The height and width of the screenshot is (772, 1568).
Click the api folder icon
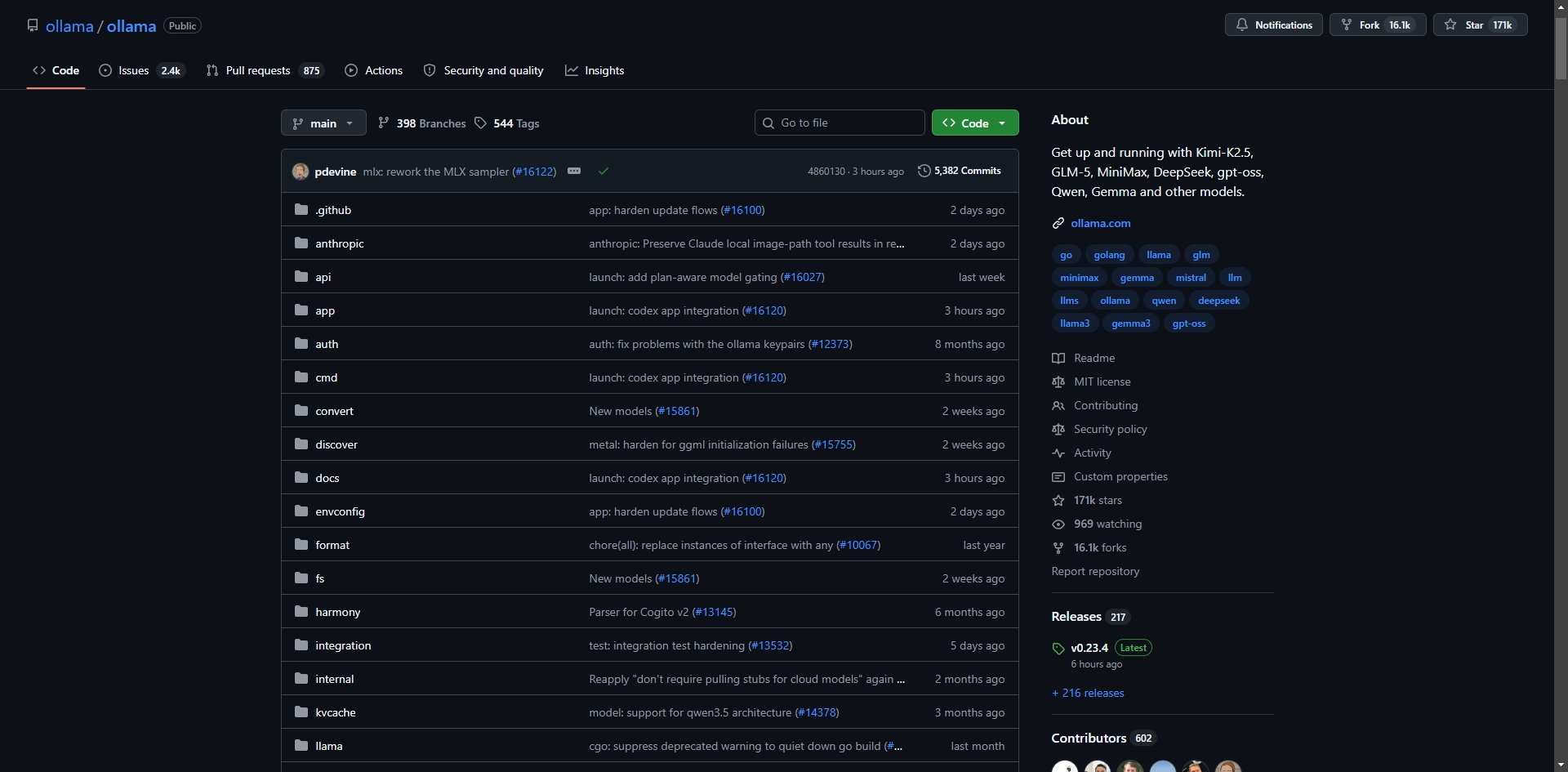(301, 277)
